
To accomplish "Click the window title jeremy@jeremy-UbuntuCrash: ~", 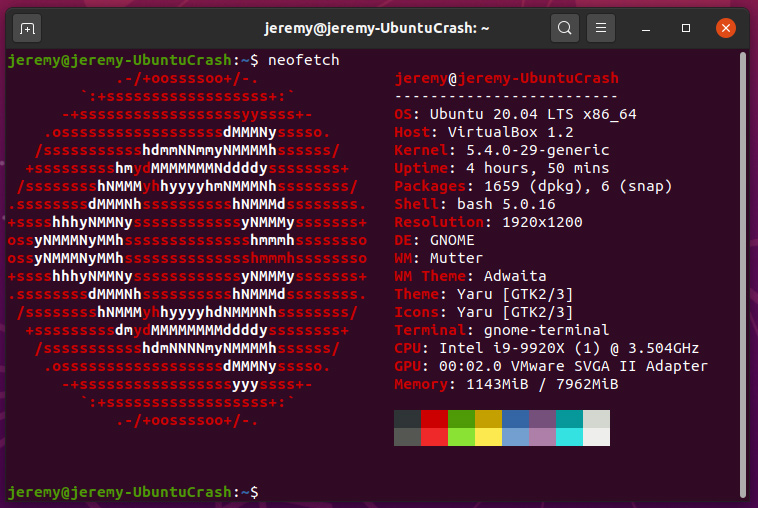I will [x=377, y=29].
